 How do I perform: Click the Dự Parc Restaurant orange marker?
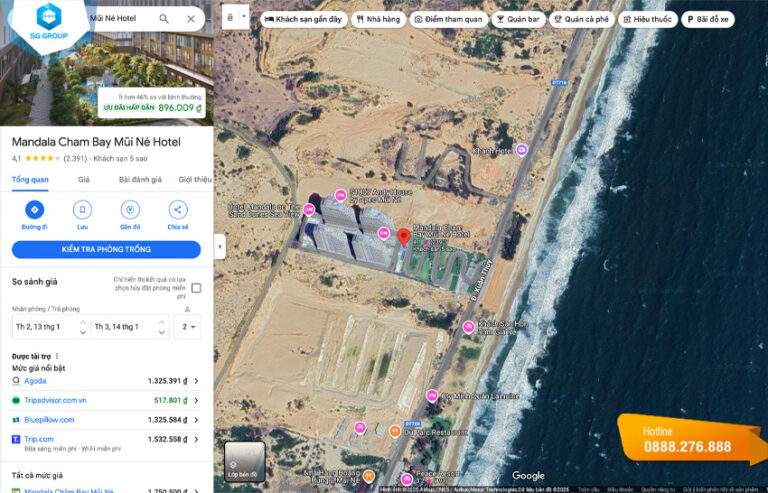click(x=395, y=431)
